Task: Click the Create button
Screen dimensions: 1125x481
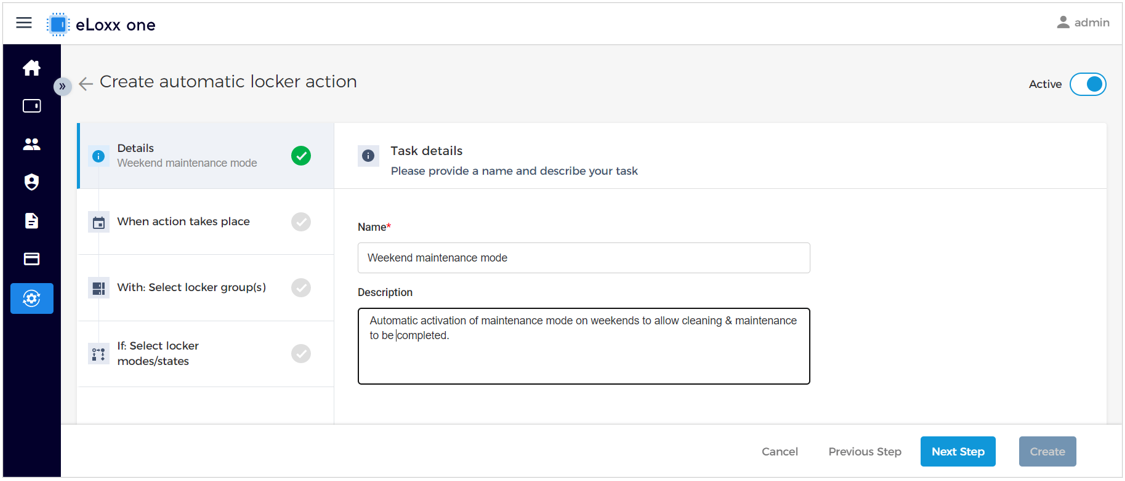Action: click(x=1048, y=452)
